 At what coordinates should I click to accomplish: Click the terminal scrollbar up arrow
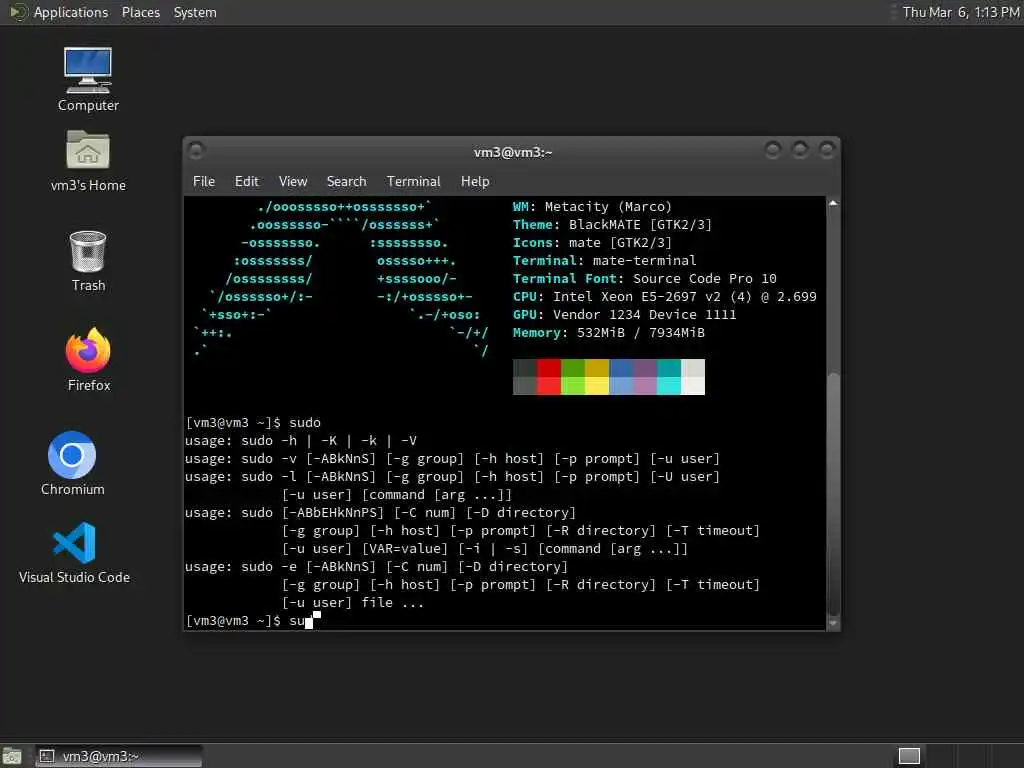tap(833, 203)
